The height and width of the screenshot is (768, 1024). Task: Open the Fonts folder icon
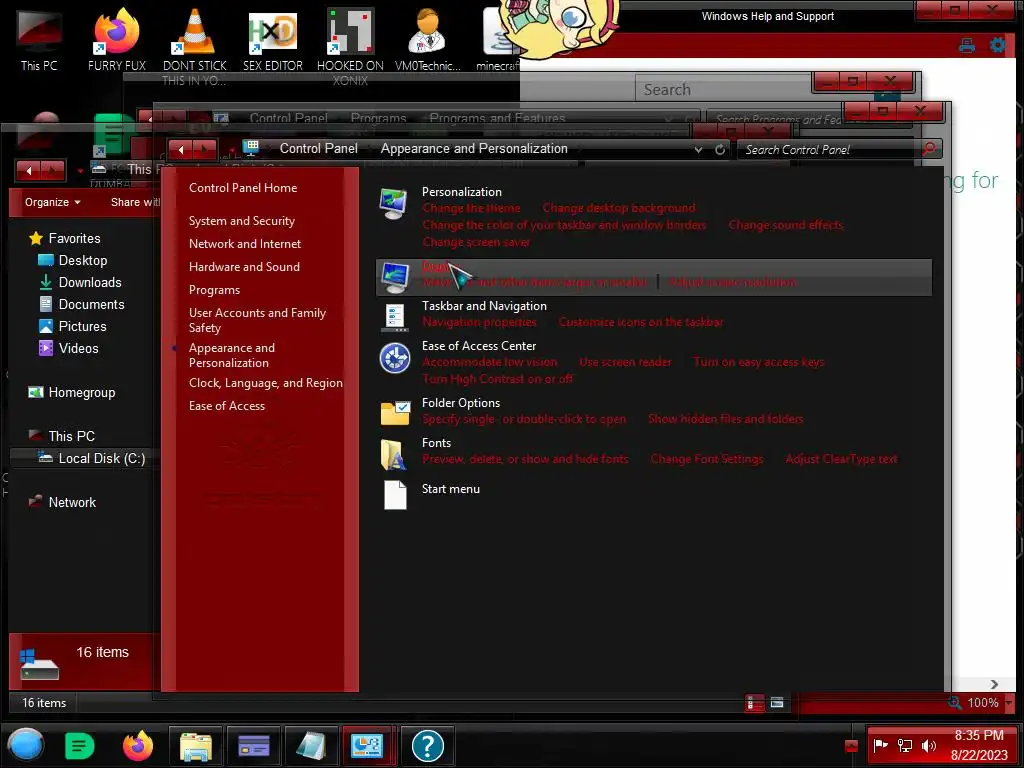click(x=393, y=455)
